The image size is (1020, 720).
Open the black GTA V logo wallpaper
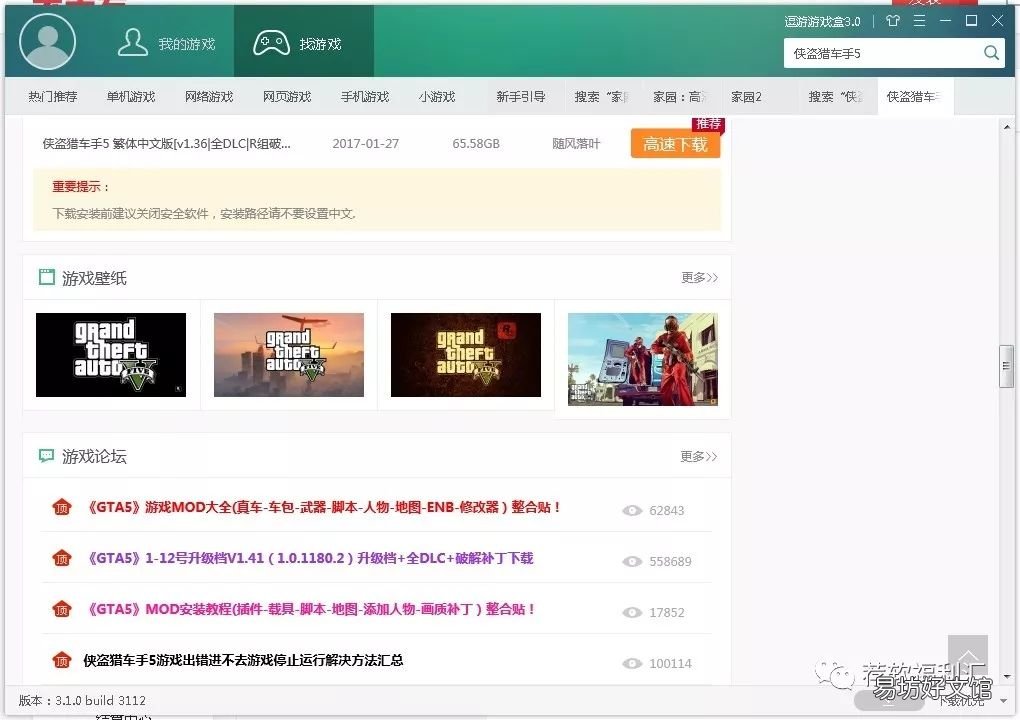[x=111, y=354]
